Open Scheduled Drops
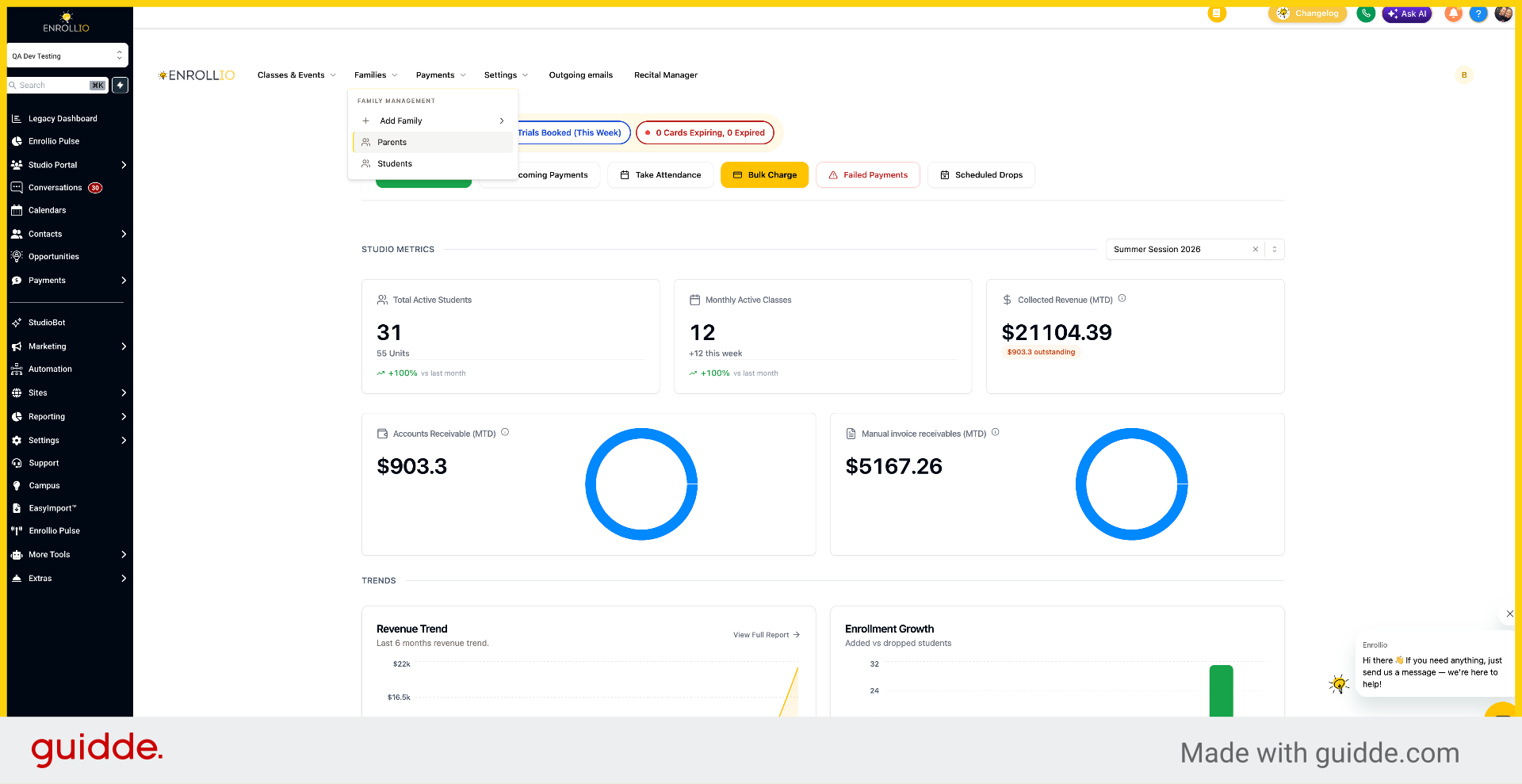The width and height of the screenshot is (1522, 784). coord(981,175)
